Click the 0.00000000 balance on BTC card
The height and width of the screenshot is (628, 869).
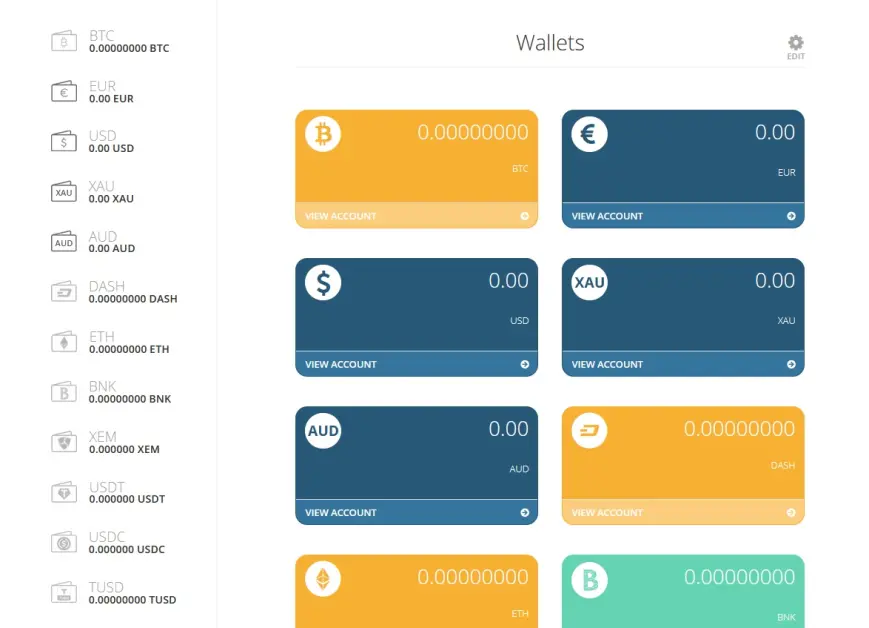473,132
